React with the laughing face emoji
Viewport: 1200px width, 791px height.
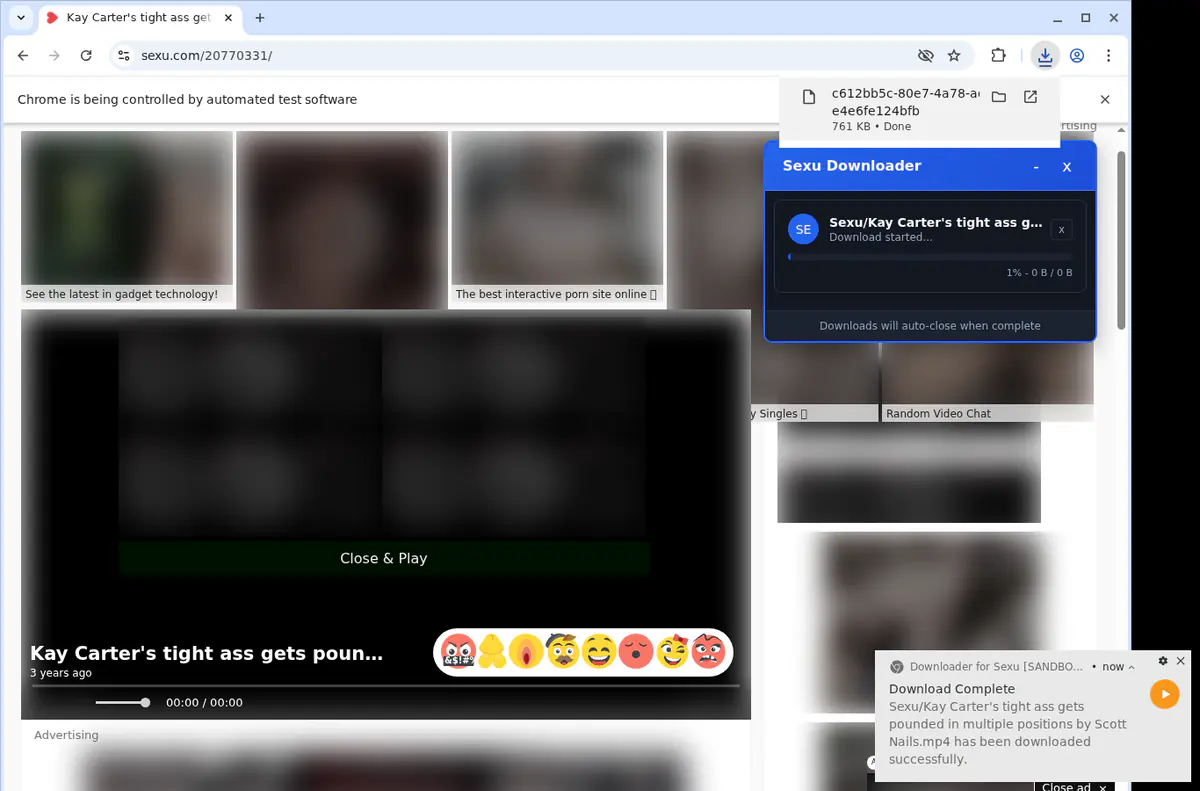pos(599,652)
